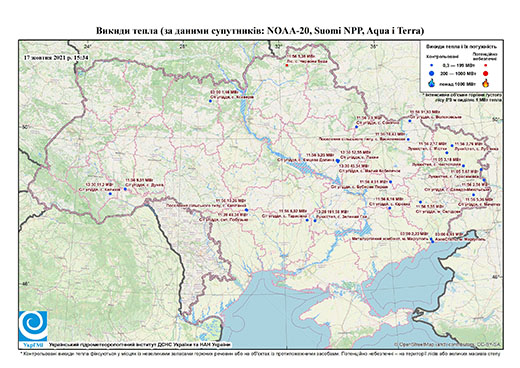
Task: Open the OpenStreetMap contributors attribution link
Action: coord(448,344)
